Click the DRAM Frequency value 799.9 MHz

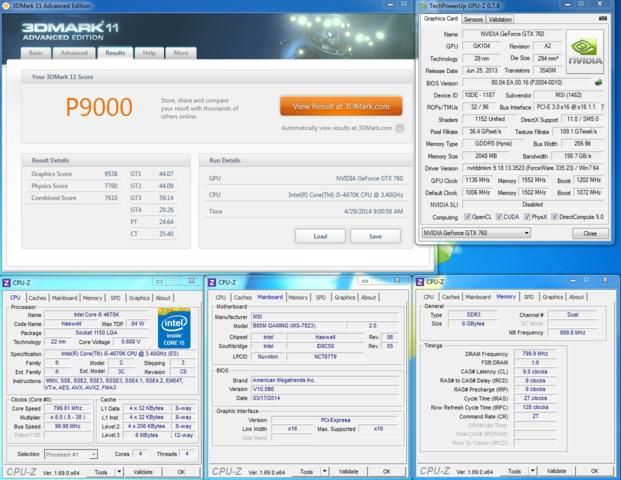535,353
